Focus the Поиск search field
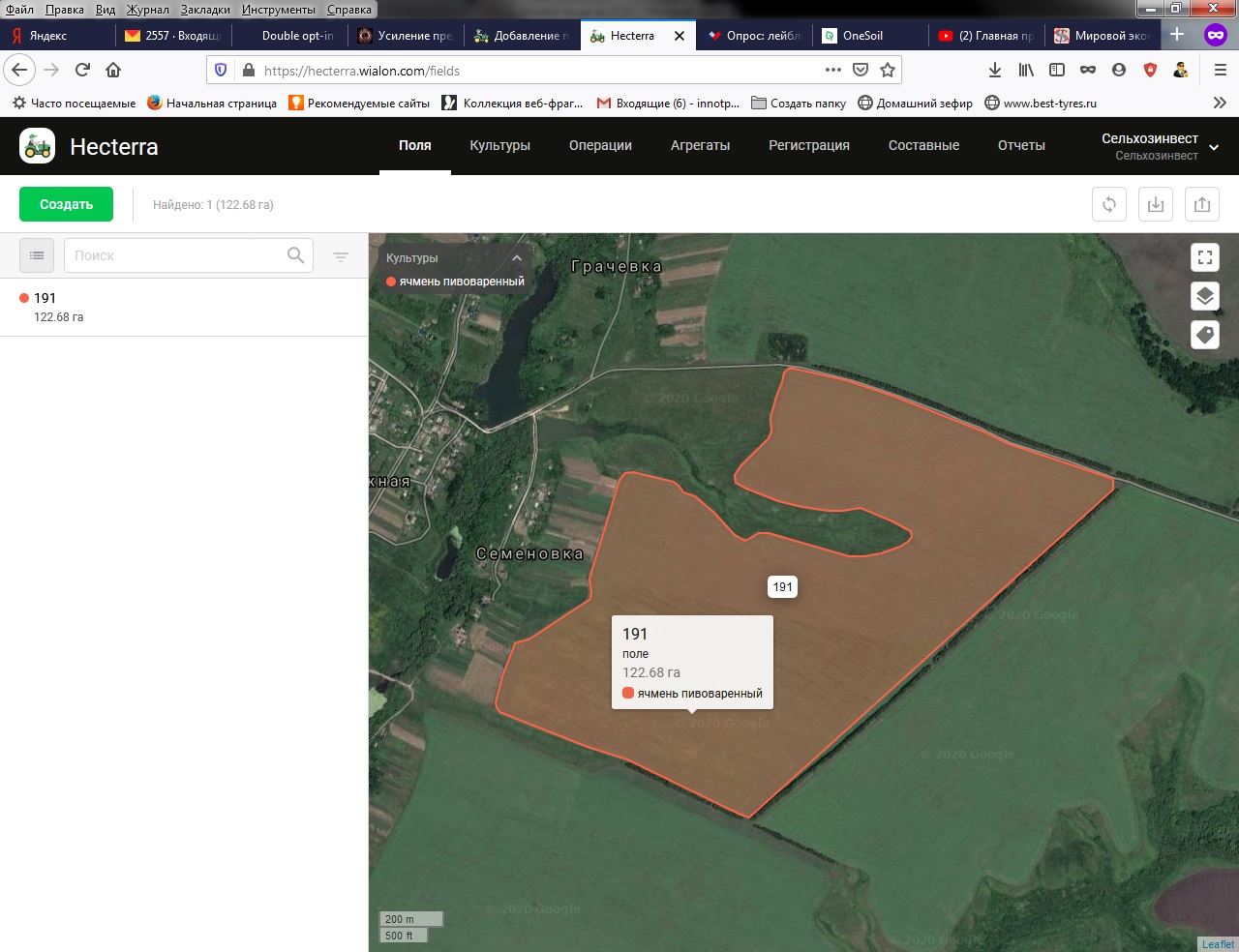Screen dimensions: 1239x952 tap(174, 255)
